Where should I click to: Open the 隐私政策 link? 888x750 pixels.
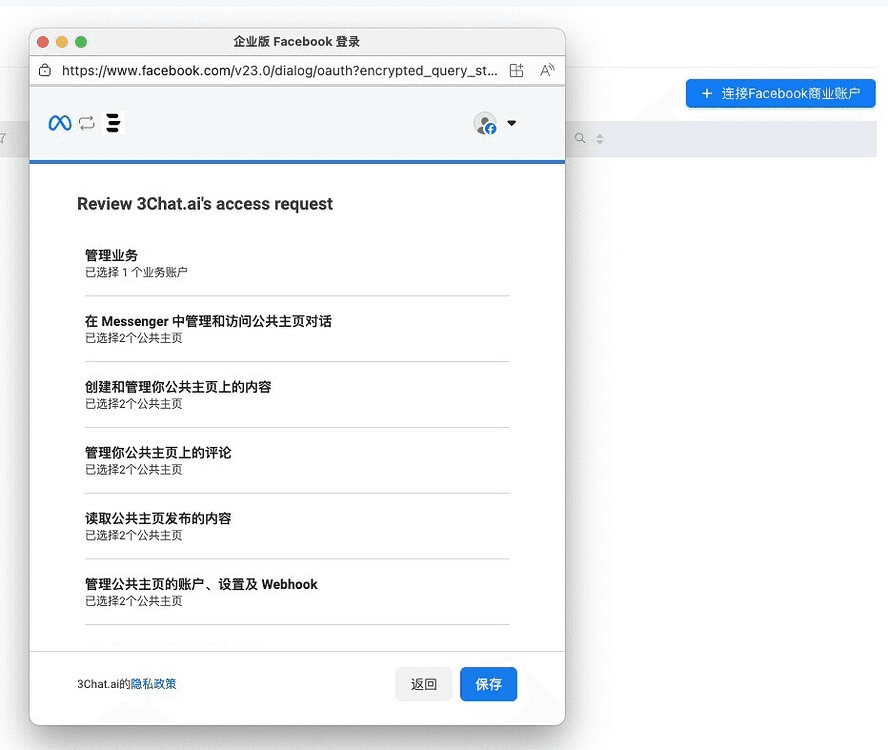(153, 684)
